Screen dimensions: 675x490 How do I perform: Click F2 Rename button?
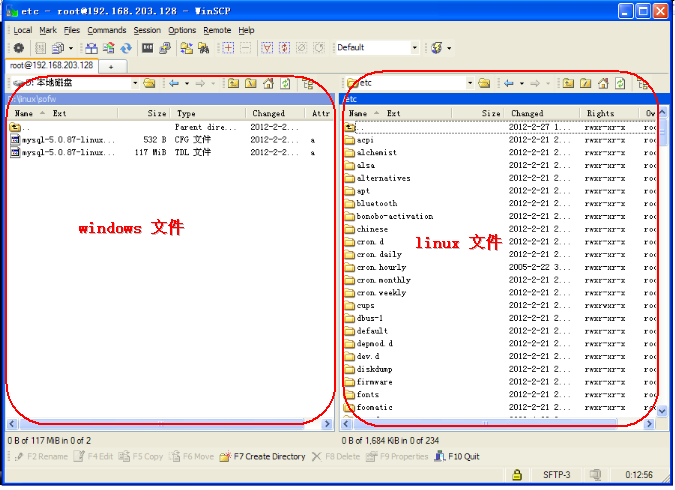click(x=41, y=456)
